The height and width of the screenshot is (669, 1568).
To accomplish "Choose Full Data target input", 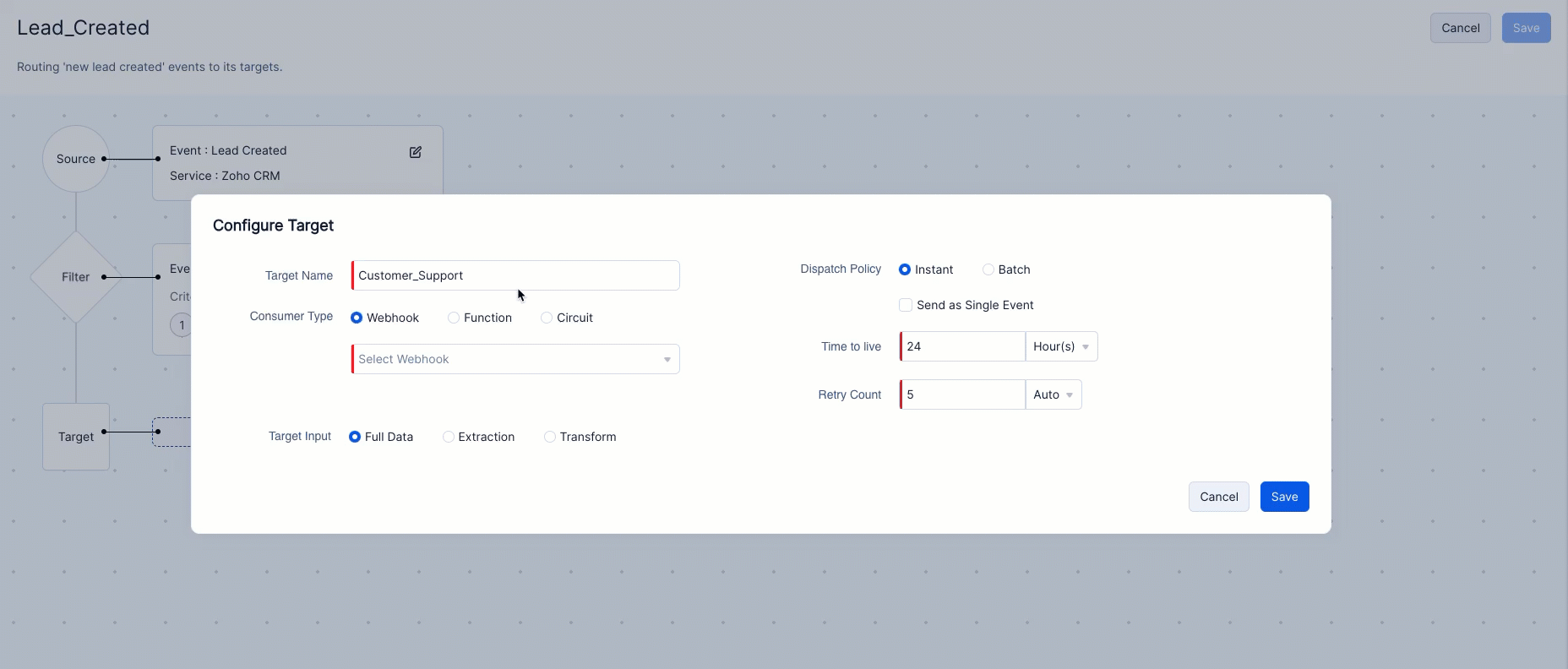I will [355, 437].
